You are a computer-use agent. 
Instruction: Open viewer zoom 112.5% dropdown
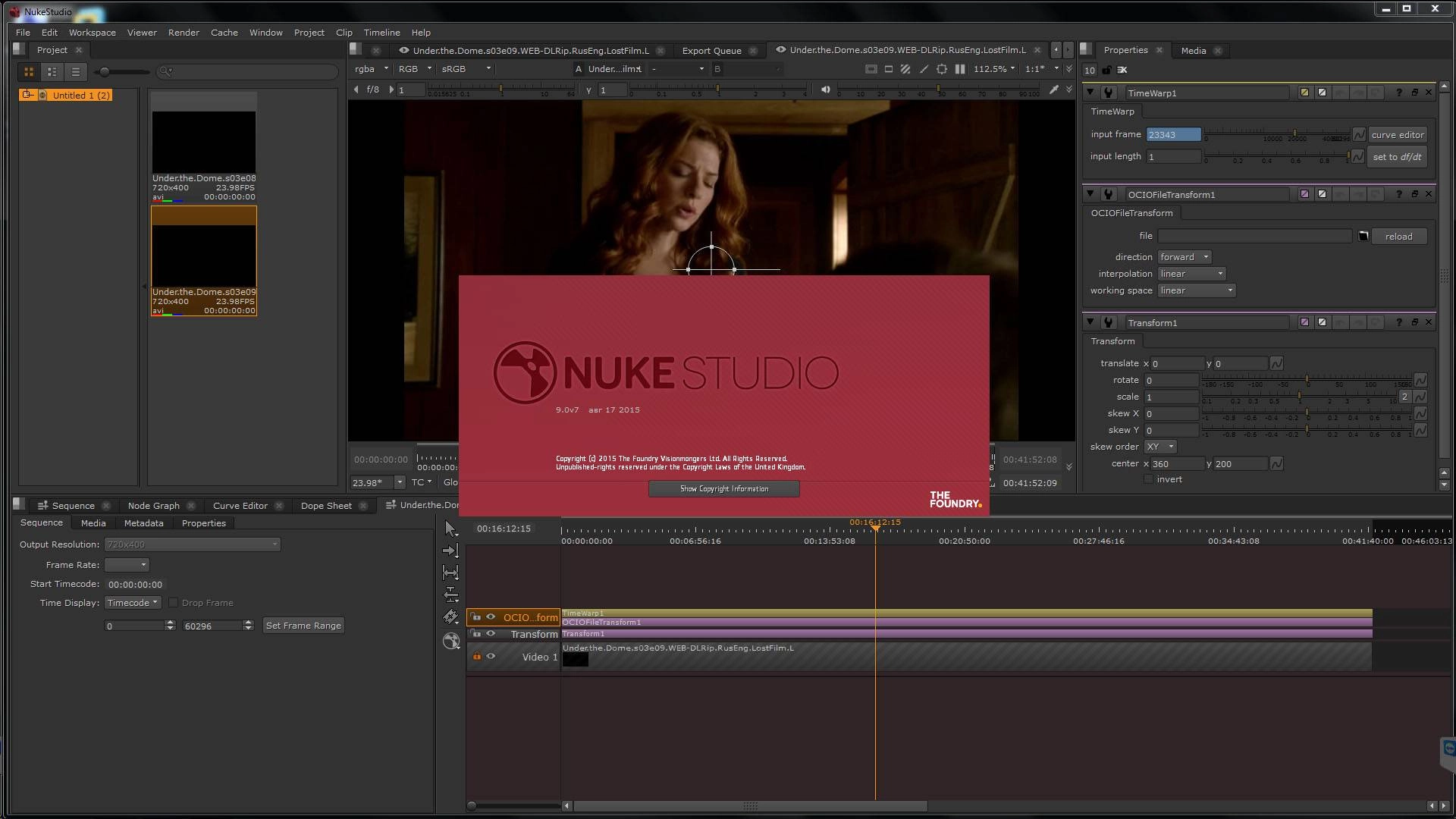pos(994,69)
